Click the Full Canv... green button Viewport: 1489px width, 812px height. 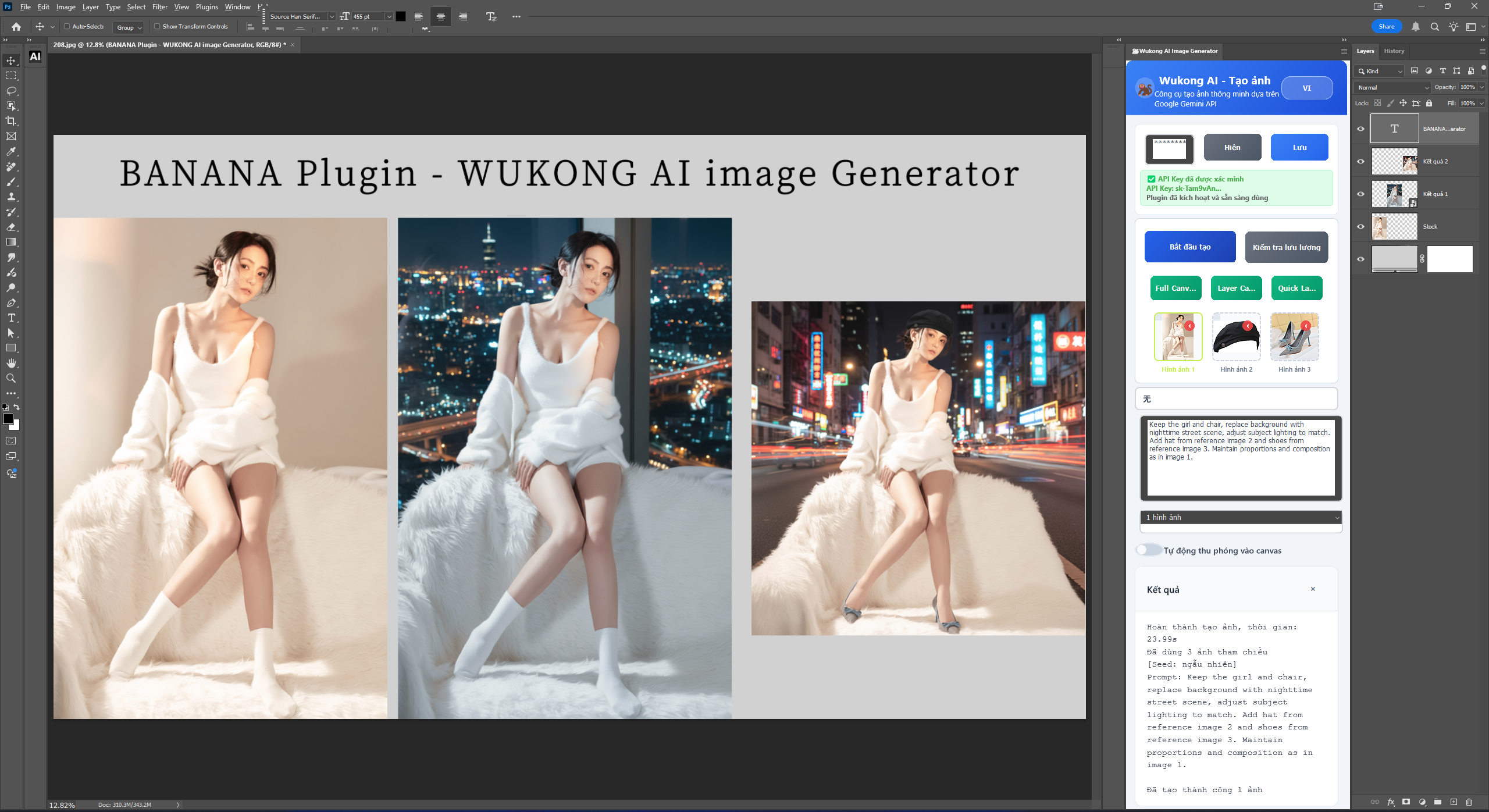1175,288
